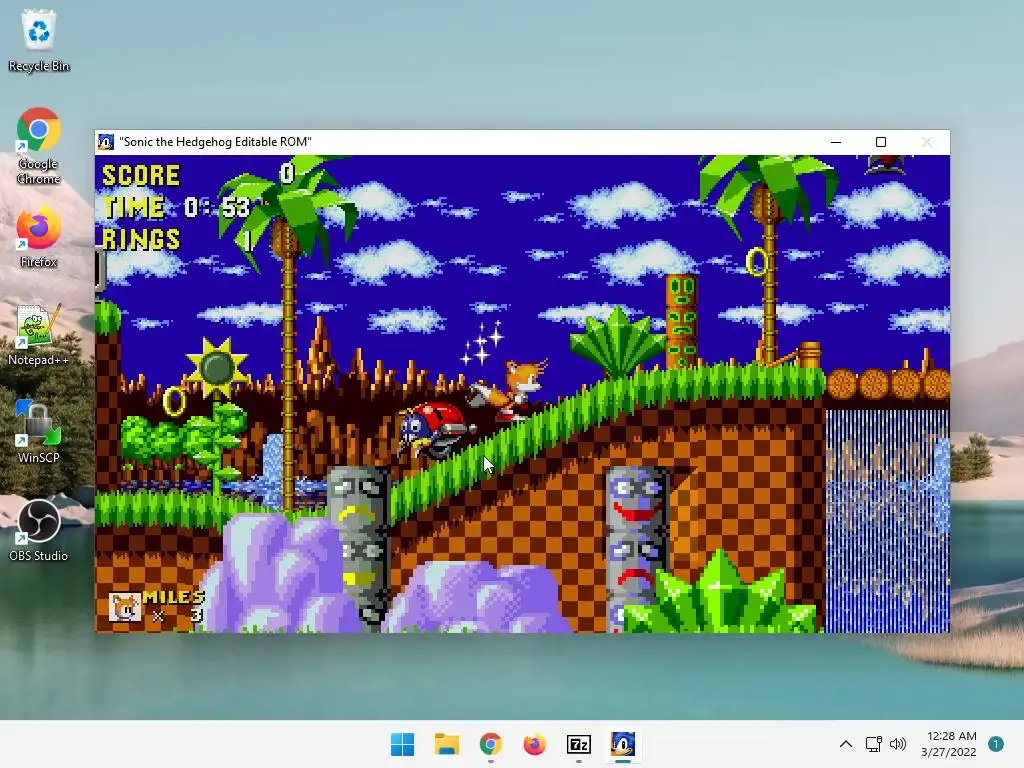
Task: Click the TIME 0:53 display
Action: click(176, 208)
